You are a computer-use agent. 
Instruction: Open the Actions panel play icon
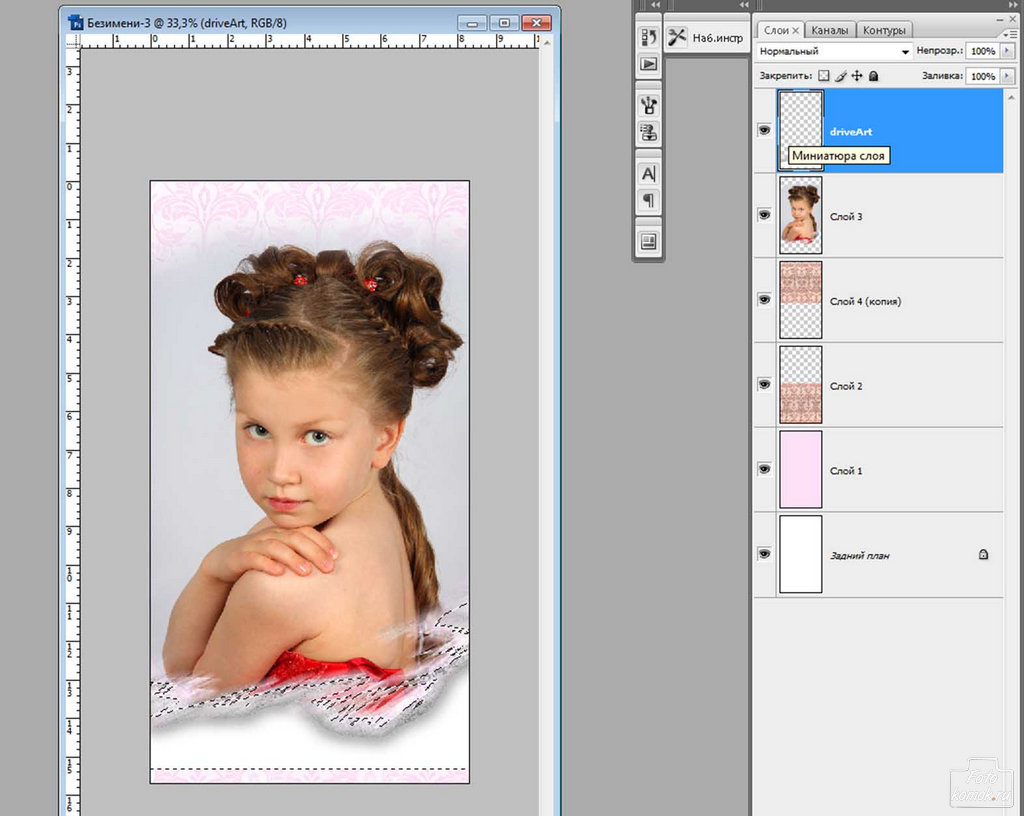click(x=648, y=64)
